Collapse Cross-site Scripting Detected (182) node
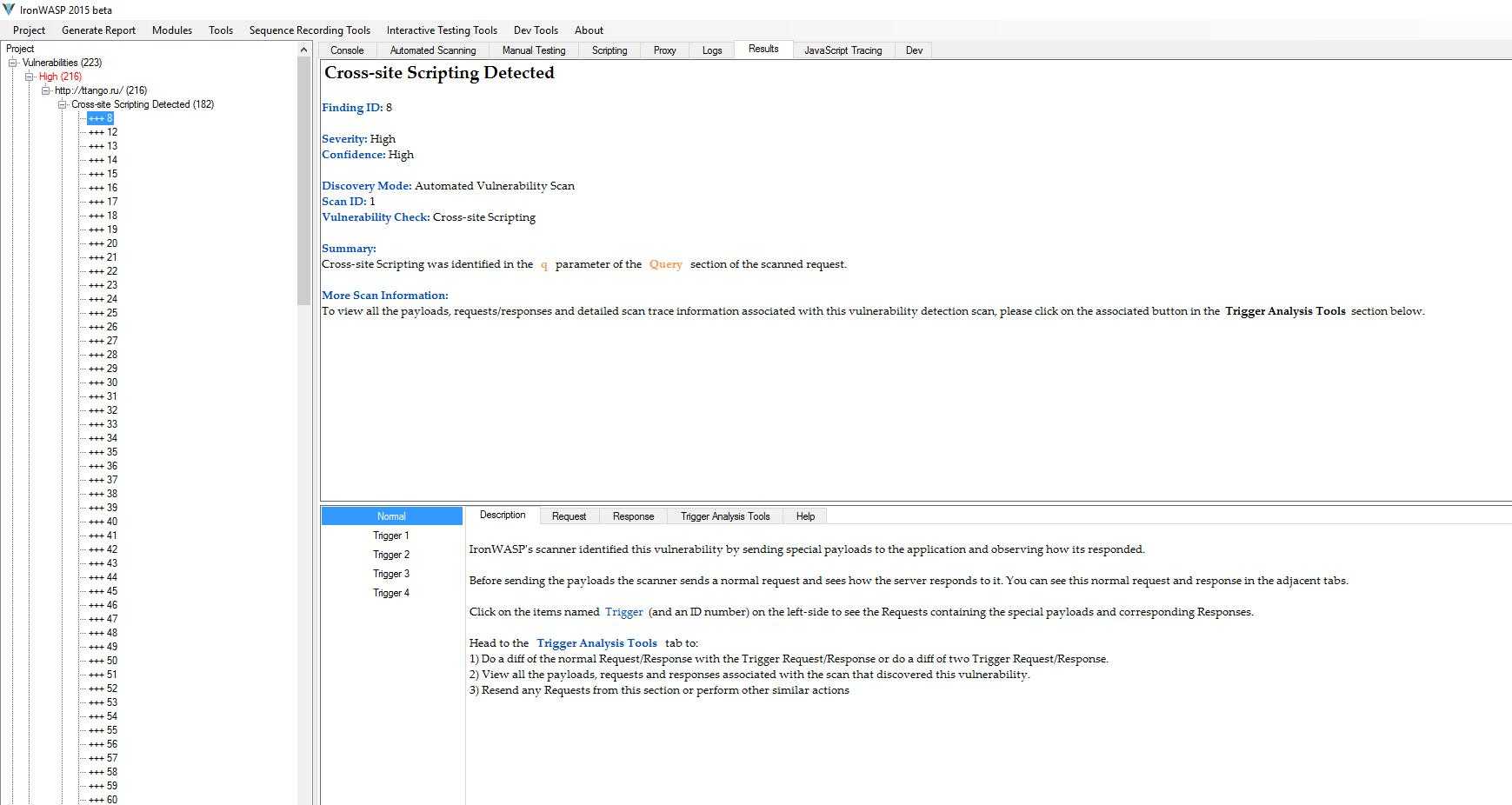 pyautogui.click(x=63, y=104)
